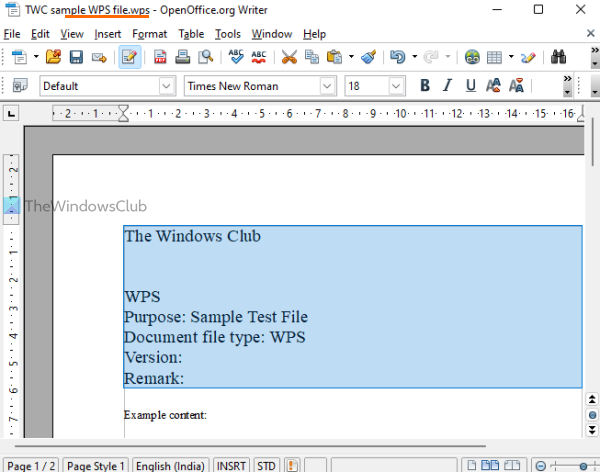Click the Paste clipboard icon
600x472 pixels.
pyautogui.click(x=334, y=57)
